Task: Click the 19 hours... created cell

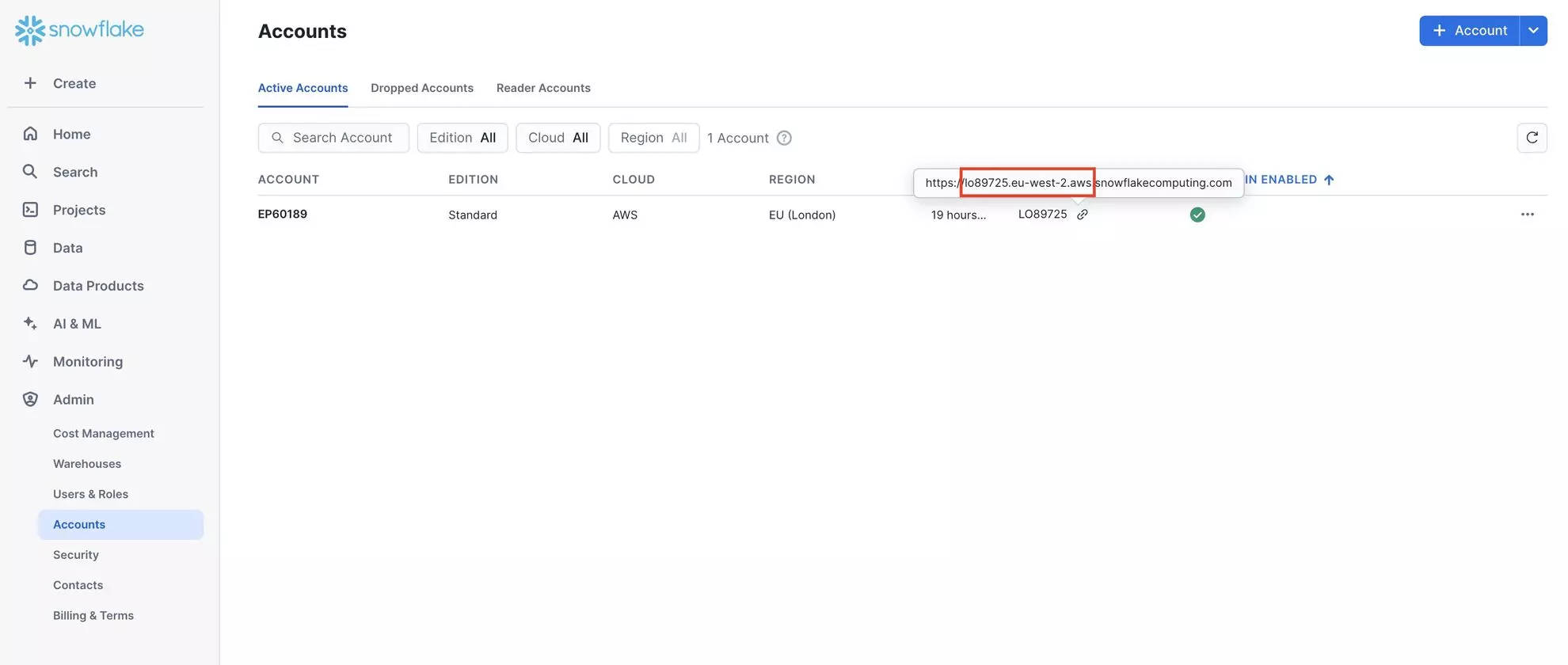Action: point(958,215)
